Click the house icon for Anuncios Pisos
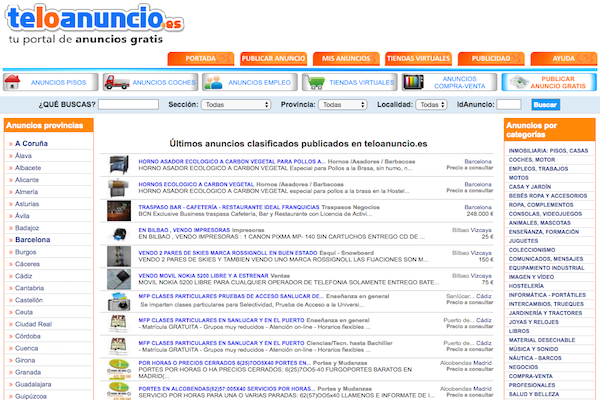This screenshot has width=600, height=400. [13, 82]
